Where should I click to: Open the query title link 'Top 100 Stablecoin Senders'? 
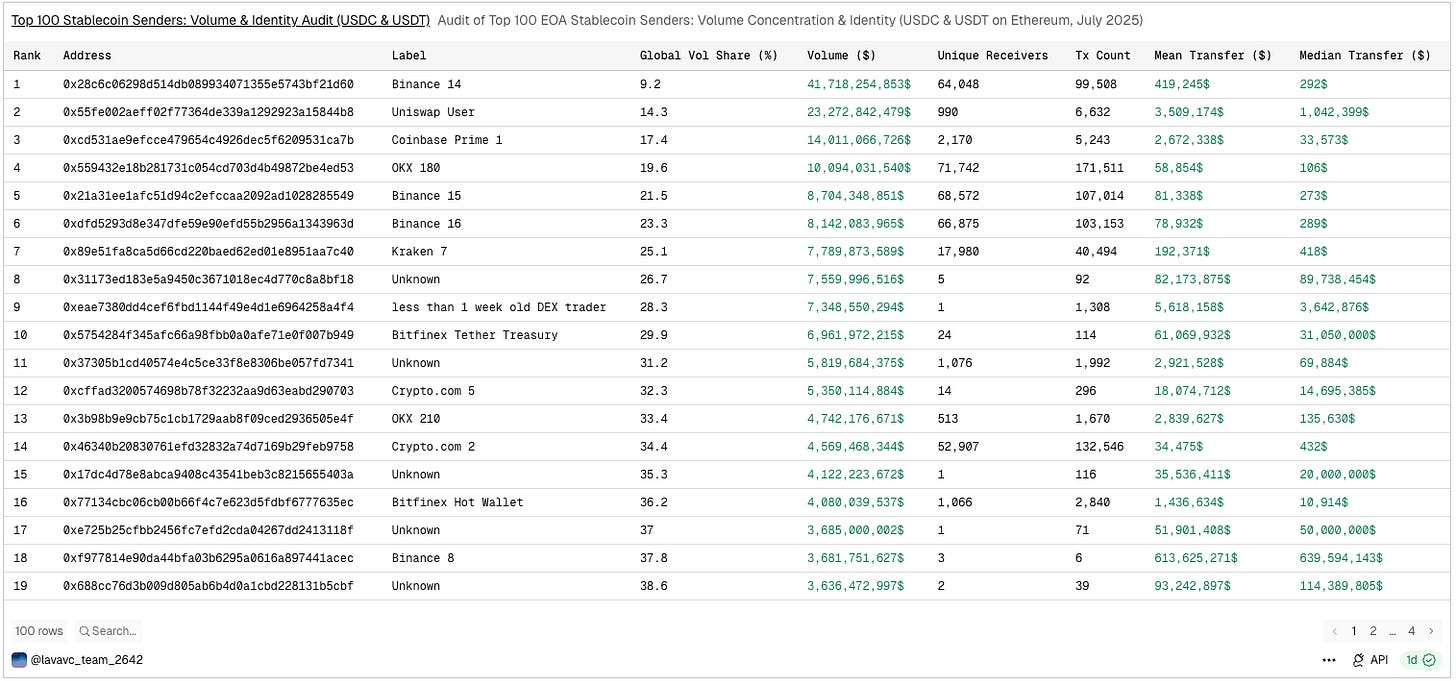pyautogui.click(x=221, y=20)
